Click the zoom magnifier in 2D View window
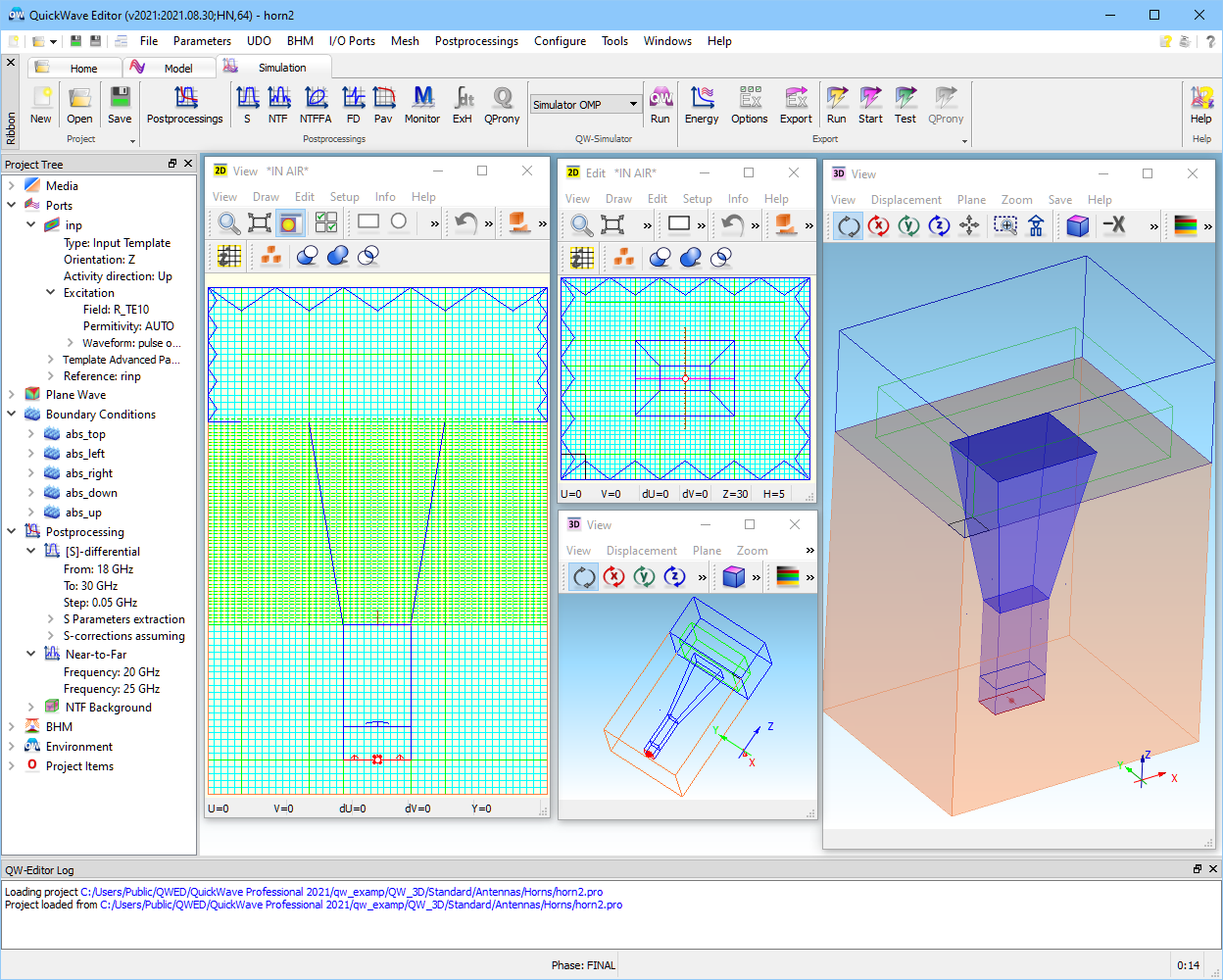This screenshot has height=980, width=1223. [229, 222]
